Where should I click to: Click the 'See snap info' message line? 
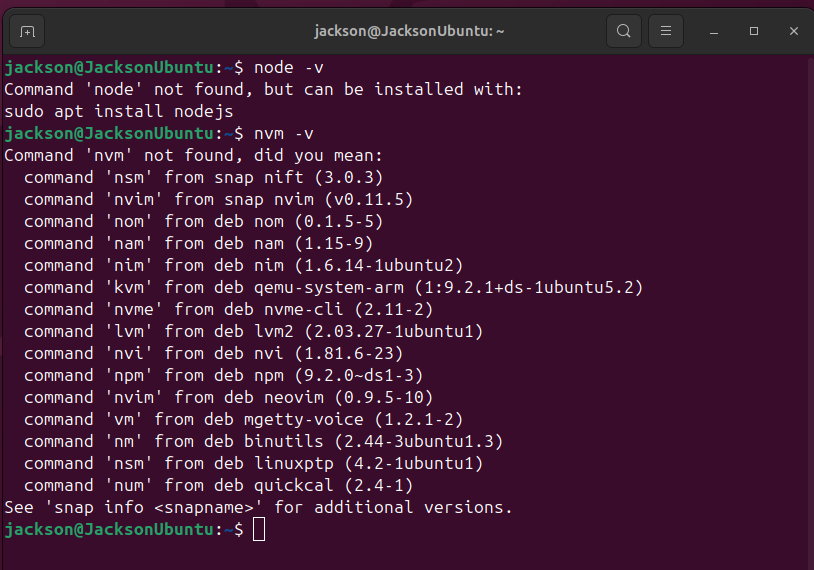(258, 507)
